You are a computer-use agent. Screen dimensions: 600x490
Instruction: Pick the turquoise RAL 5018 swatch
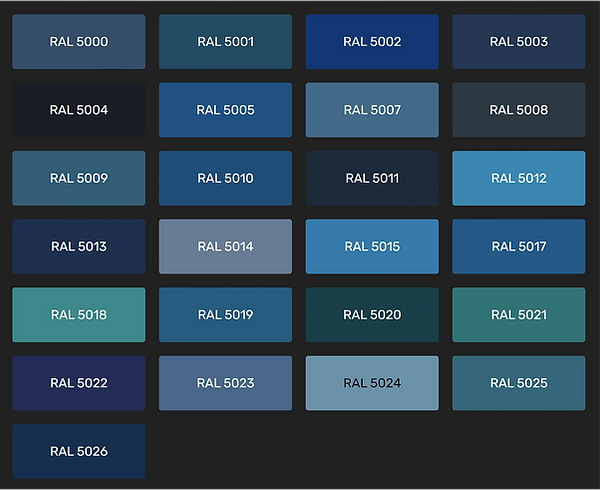click(x=79, y=315)
